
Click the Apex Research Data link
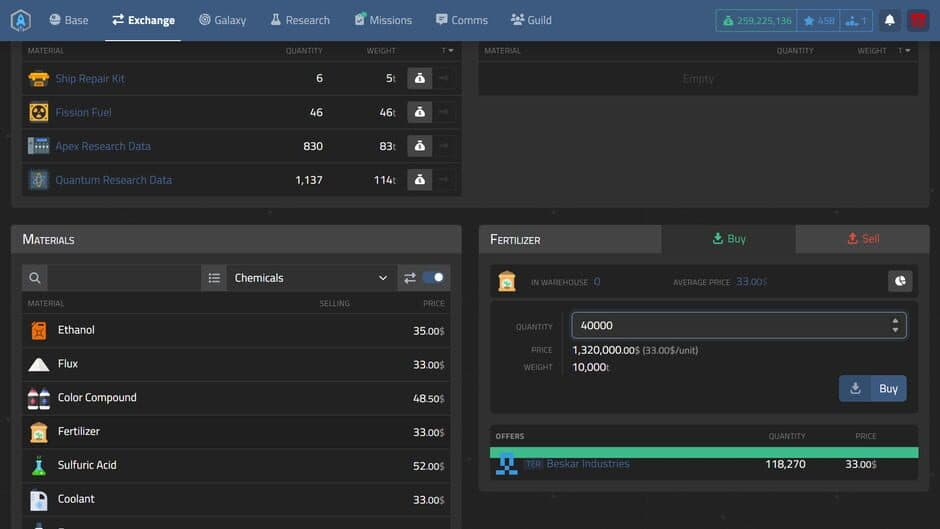(x=103, y=146)
